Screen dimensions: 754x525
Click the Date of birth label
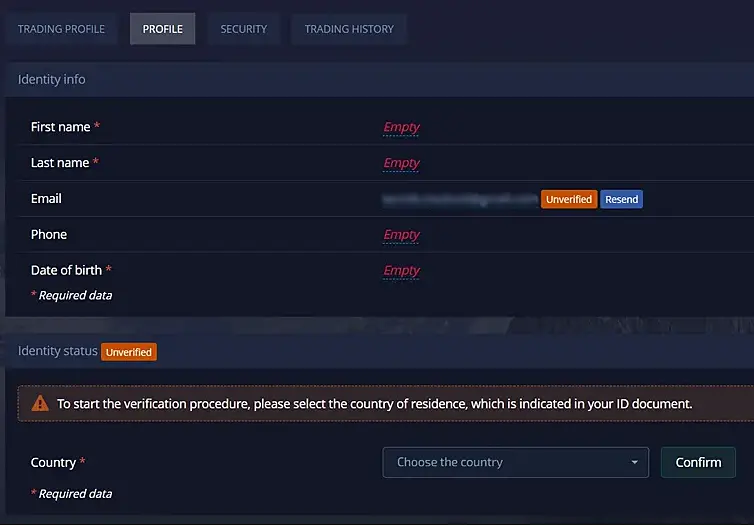(x=66, y=270)
